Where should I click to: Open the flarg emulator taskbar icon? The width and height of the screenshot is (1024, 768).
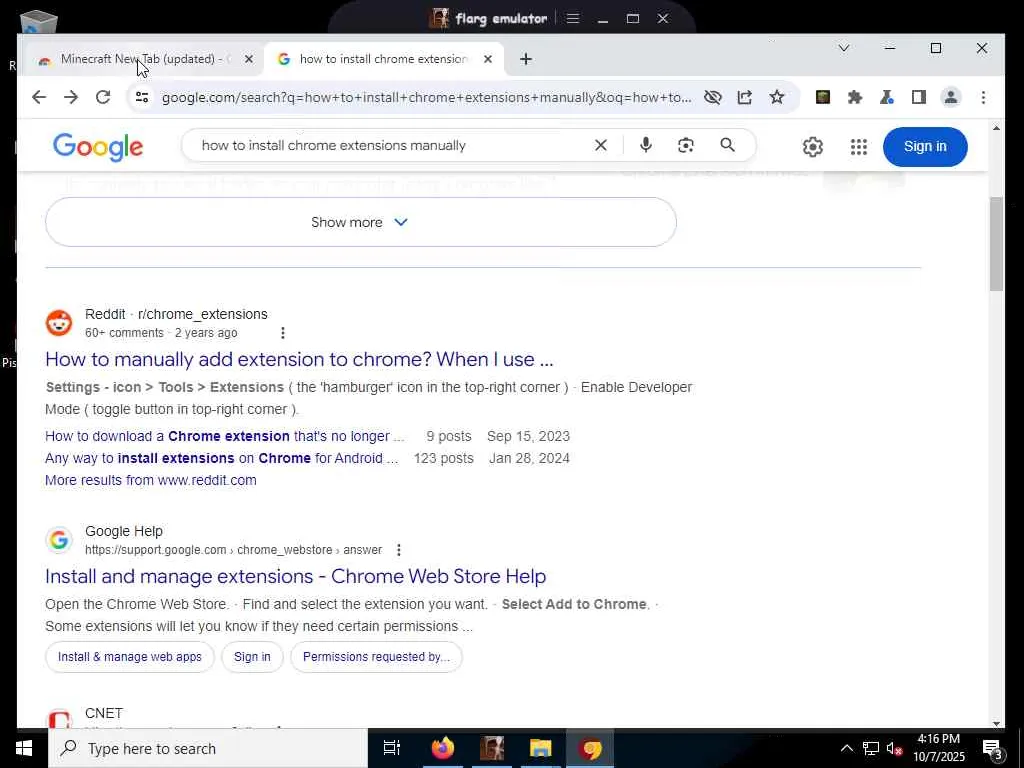pos(492,748)
